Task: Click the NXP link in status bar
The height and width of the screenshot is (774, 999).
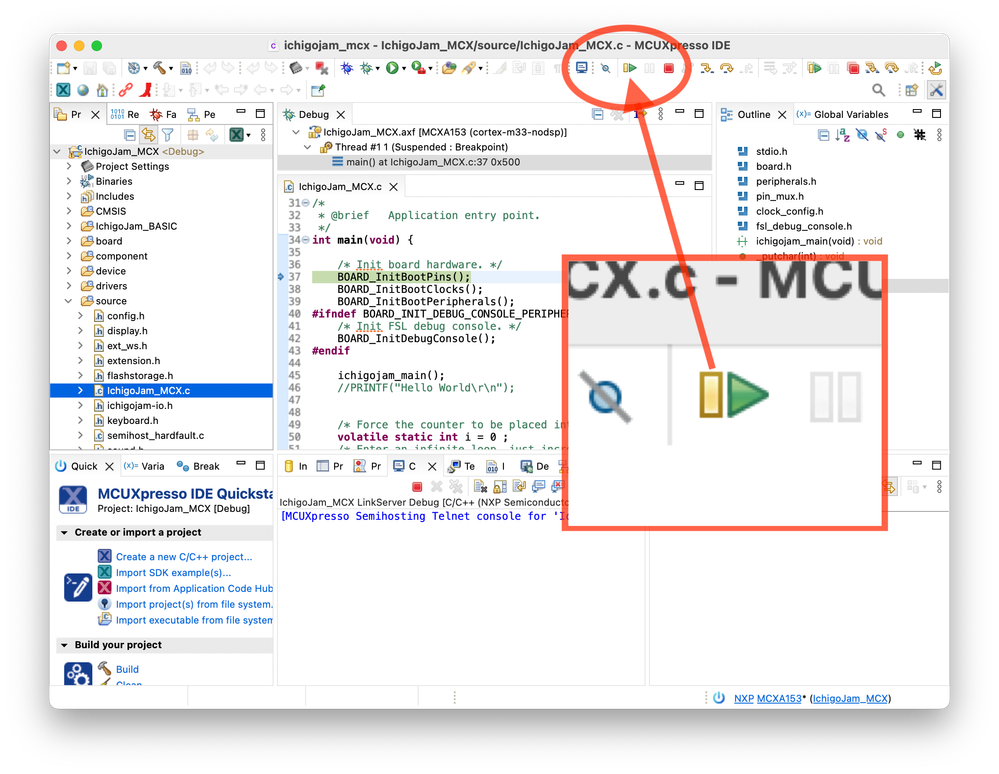Action: pyautogui.click(x=744, y=699)
